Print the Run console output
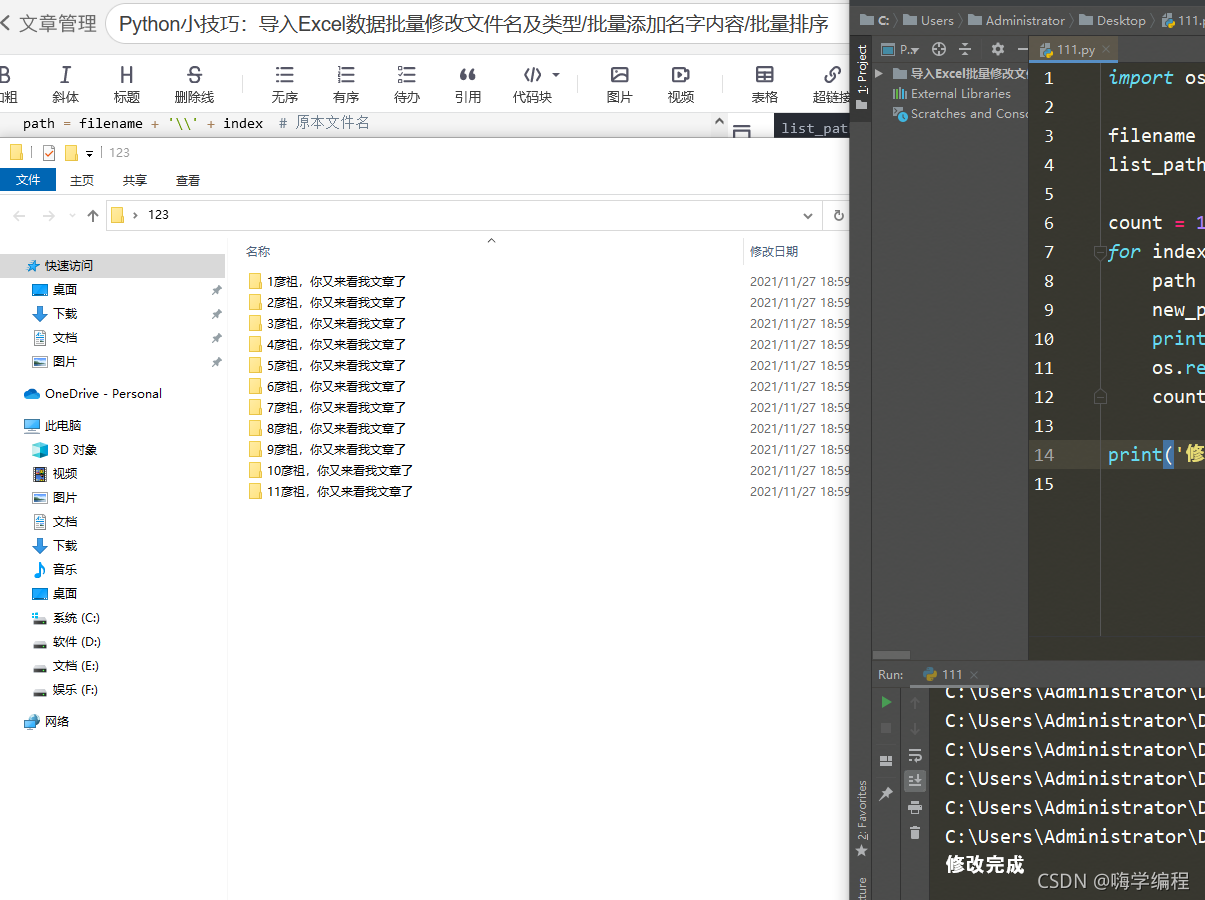This screenshot has width=1205, height=900. tap(915, 807)
